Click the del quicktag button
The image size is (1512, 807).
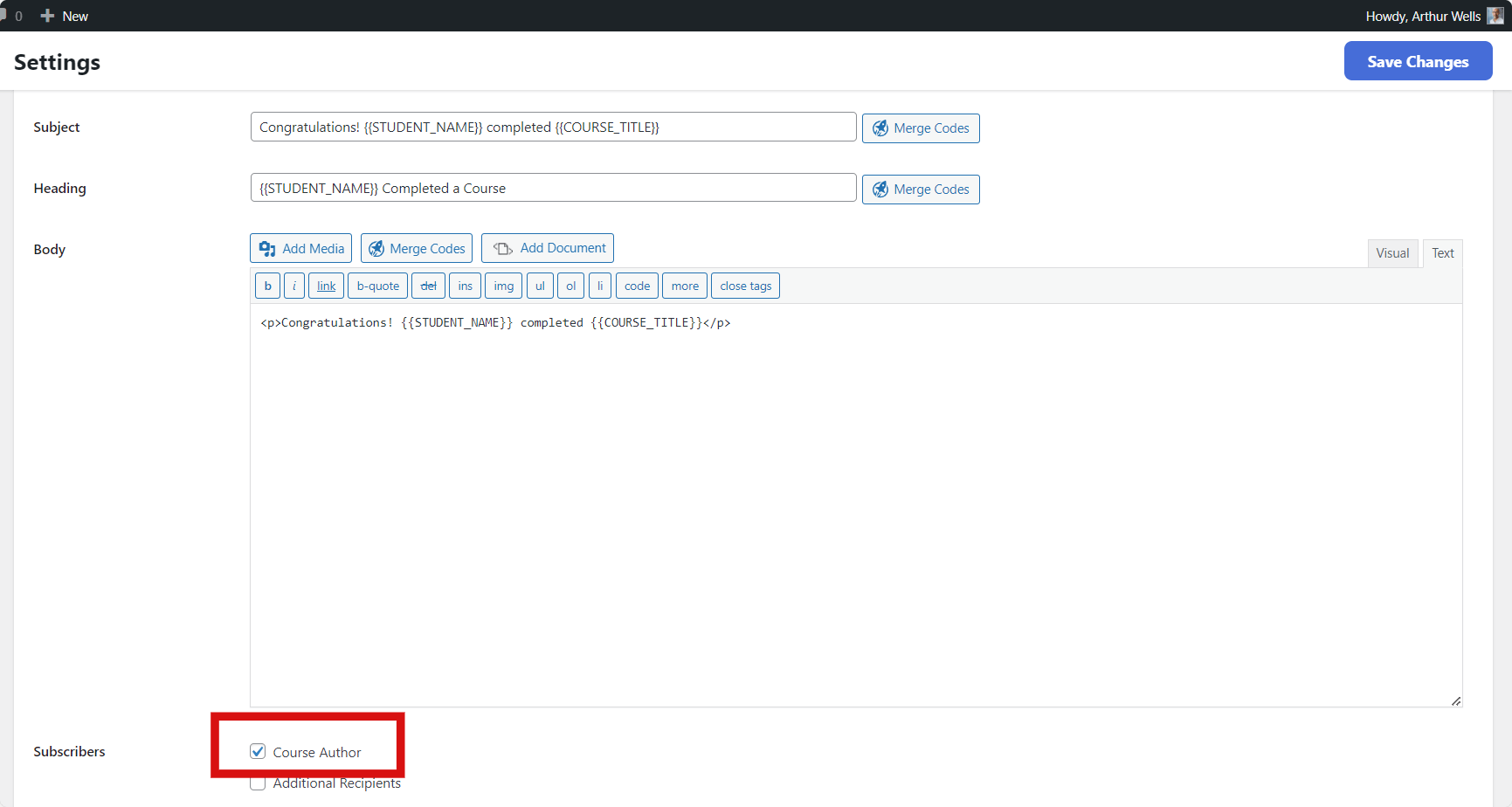[x=428, y=286]
